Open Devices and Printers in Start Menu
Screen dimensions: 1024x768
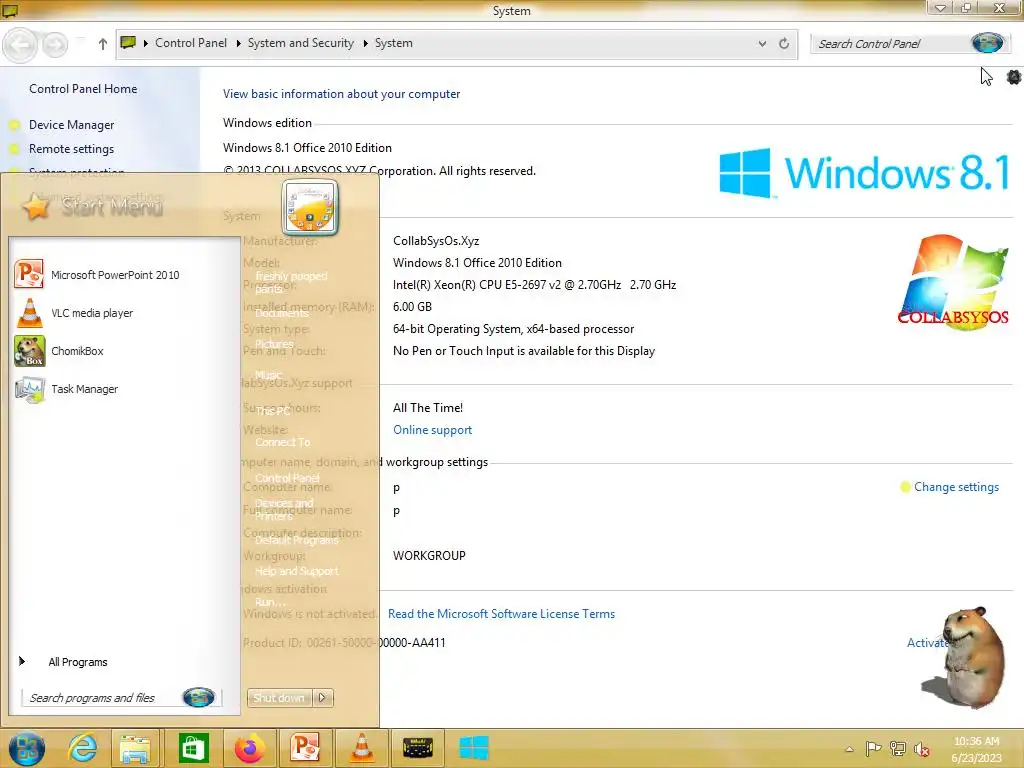284,509
